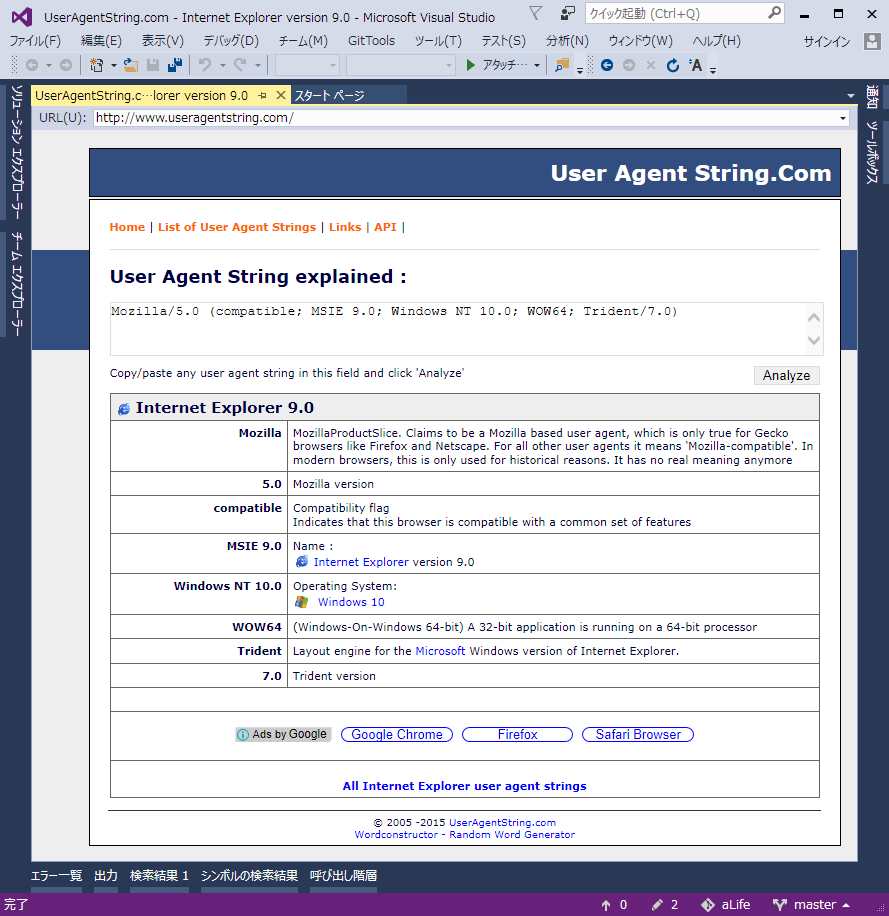Click the Visual Studio logo icon
This screenshot has height=916, width=889.
coord(22,17)
